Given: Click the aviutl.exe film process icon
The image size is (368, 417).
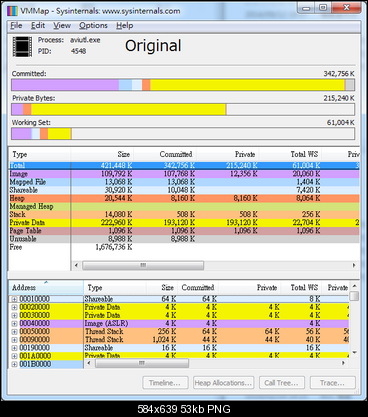Looking at the screenshot, I should (x=22, y=47).
